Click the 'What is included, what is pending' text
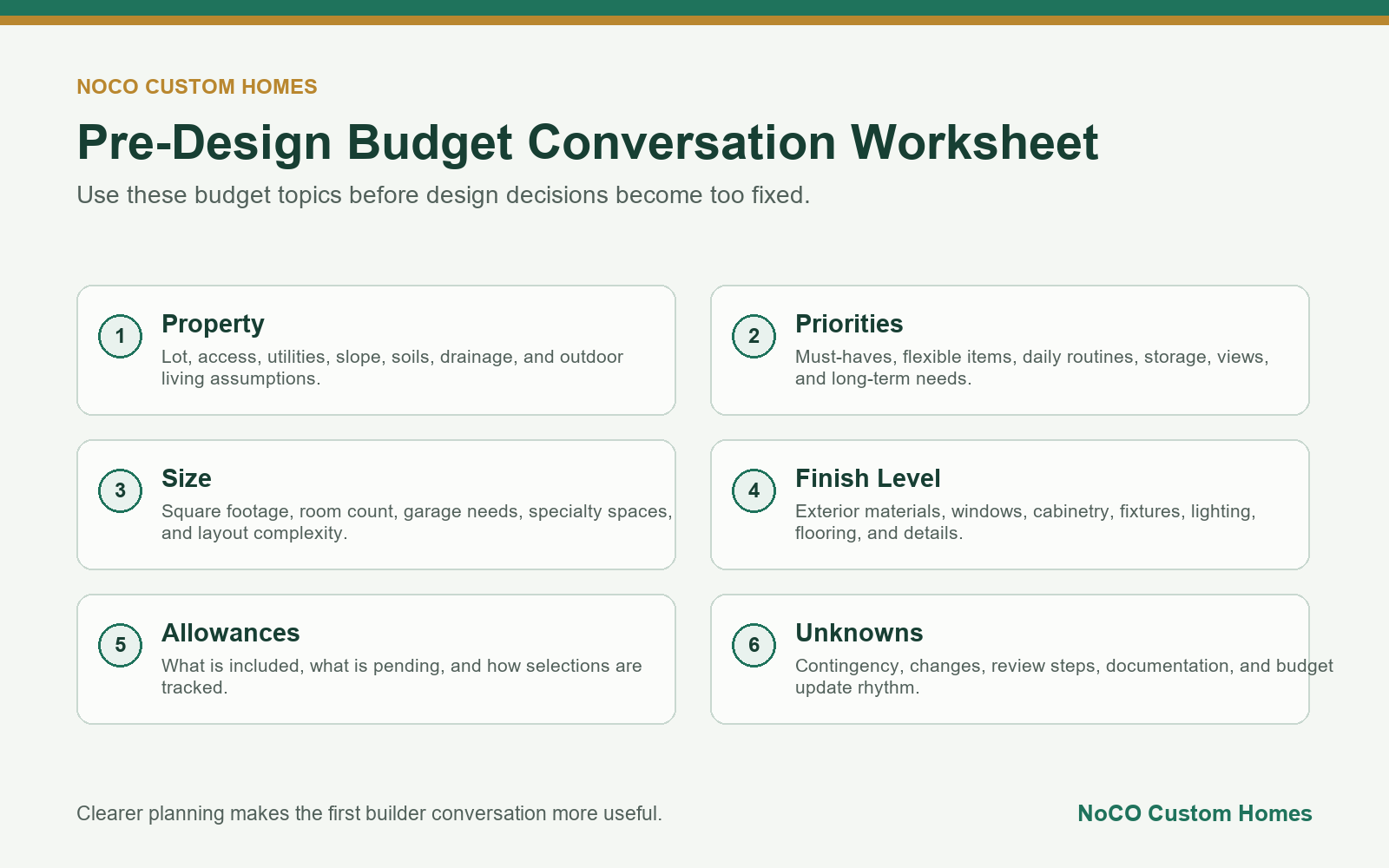Image resolution: width=1389 pixels, height=868 pixels. [x=402, y=677]
